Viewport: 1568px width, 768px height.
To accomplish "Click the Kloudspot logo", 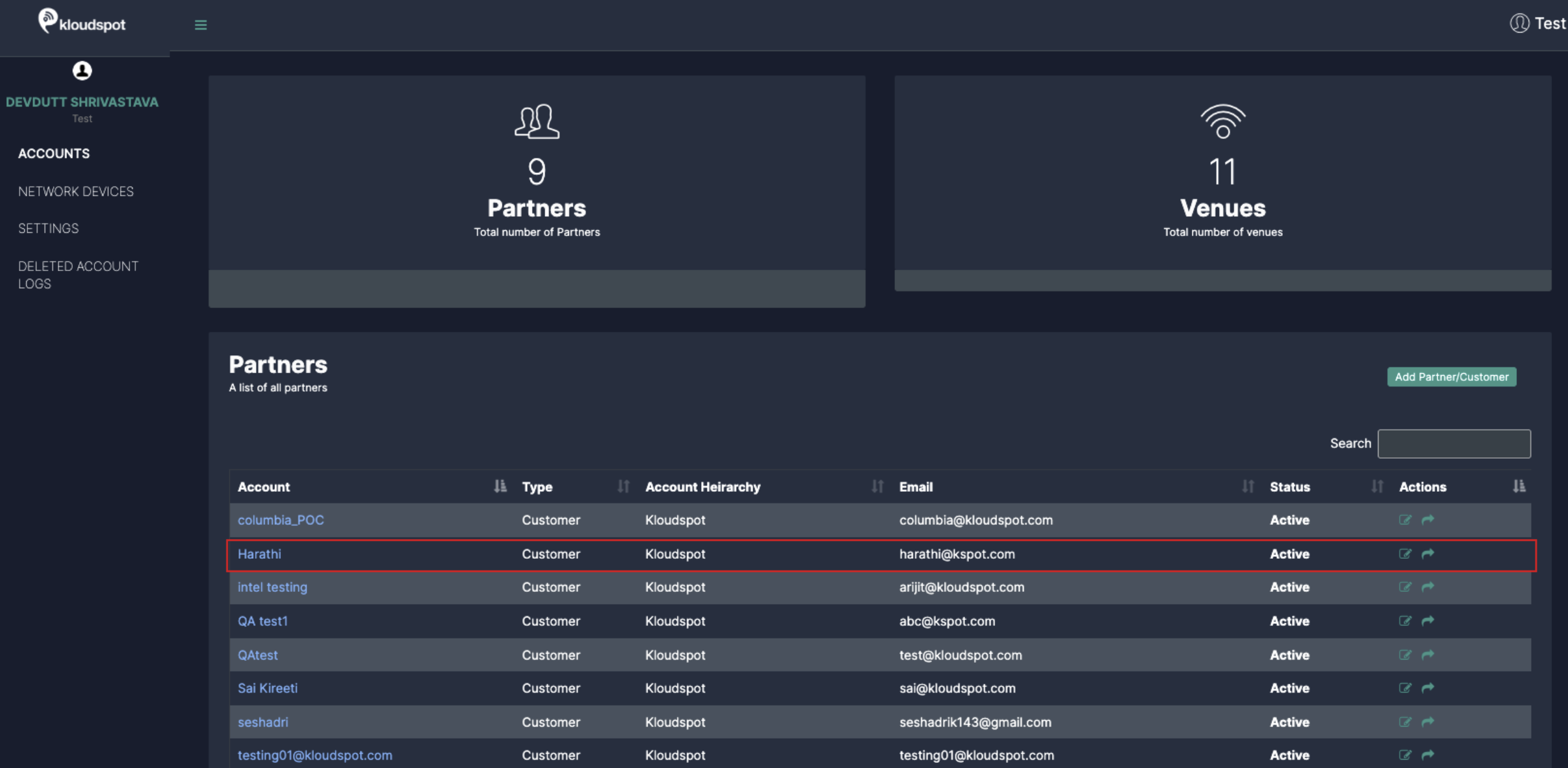I will [x=82, y=22].
